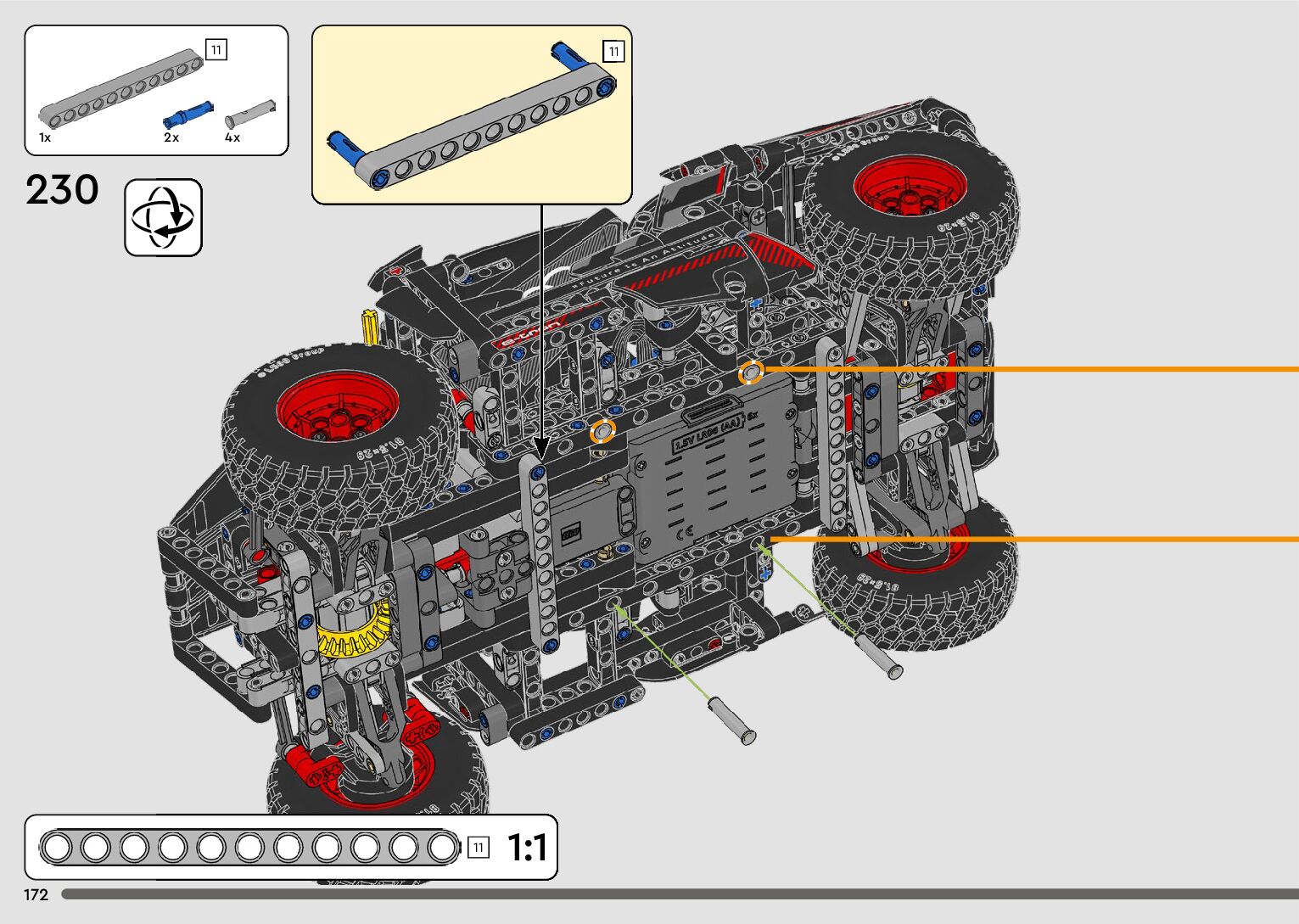The image size is (1299, 924).
Task: Click the upper orange dashed circle marker
Action: click(750, 372)
